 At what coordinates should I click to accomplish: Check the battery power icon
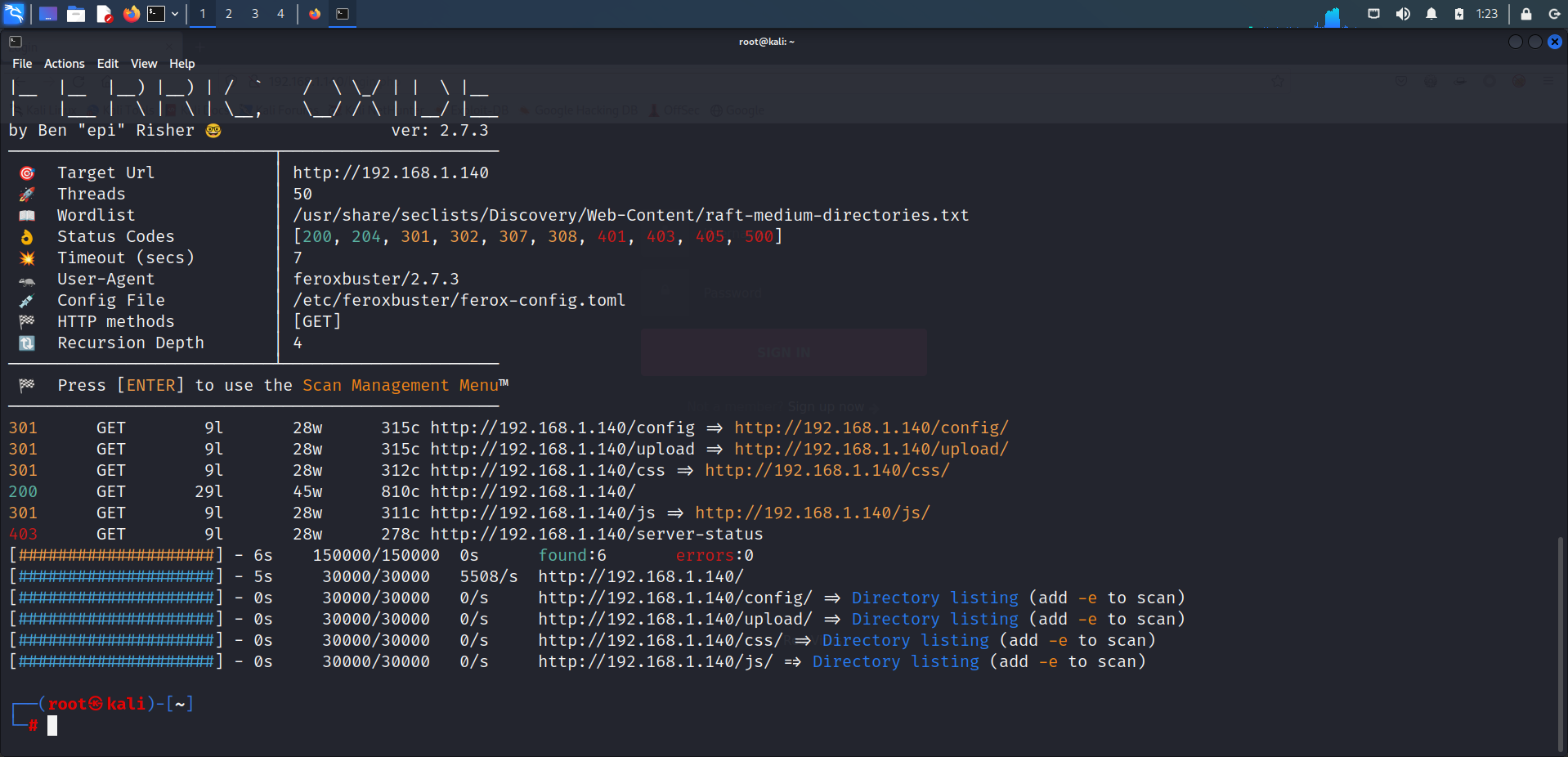pyautogui.click(x=1459, y=14)
